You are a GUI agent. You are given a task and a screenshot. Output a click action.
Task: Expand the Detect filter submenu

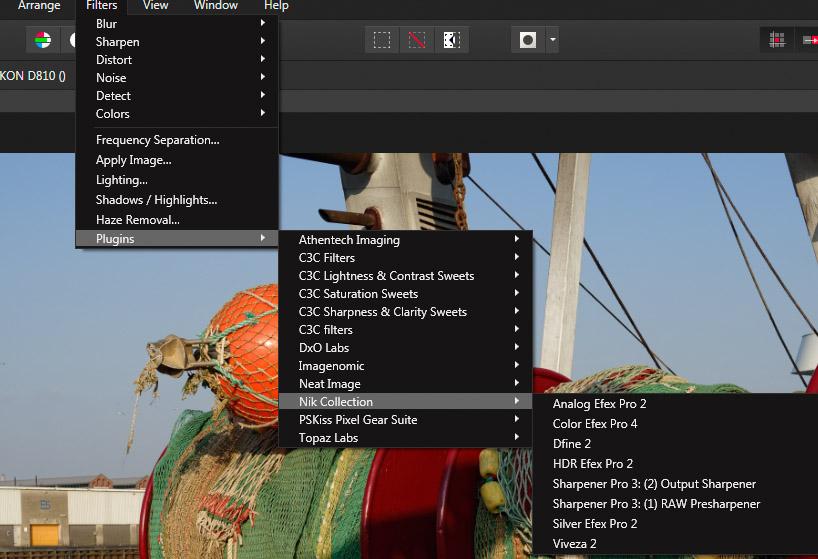177,95
